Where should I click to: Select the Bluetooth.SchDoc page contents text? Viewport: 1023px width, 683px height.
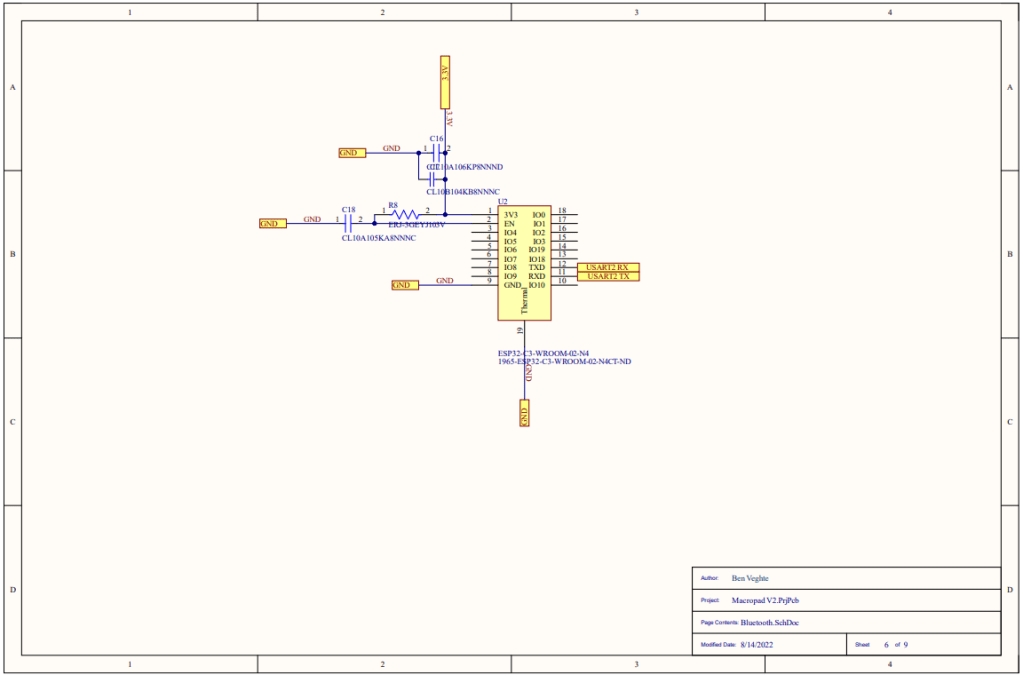click(769, 623)
